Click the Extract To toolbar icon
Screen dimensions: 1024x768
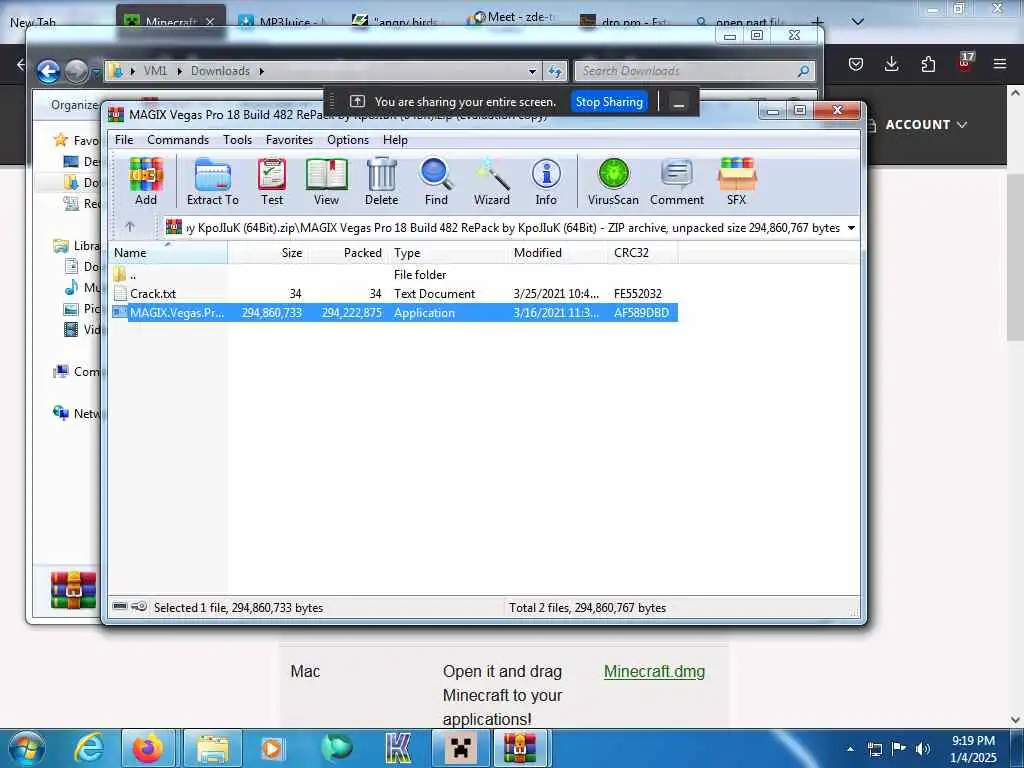pyautogui.click(x=212, y=182)
